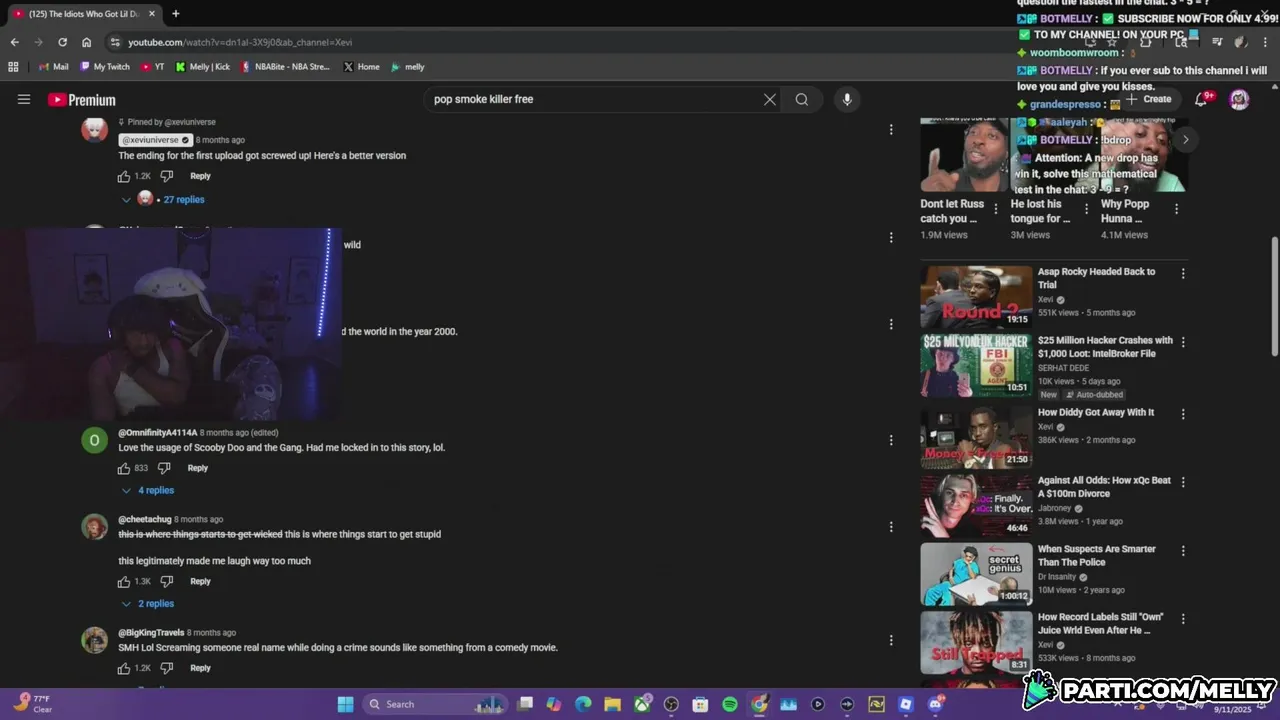Viewport: 1280px width, 720px height.
Task: Open options for $25 Million Hacker video
Action: [1183, 342]
